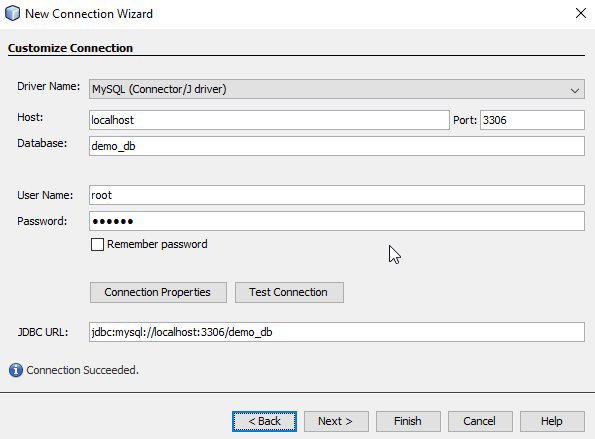Open the Driver Name dropdown arrow
This screenshot has width=595, height=439.
575,90
